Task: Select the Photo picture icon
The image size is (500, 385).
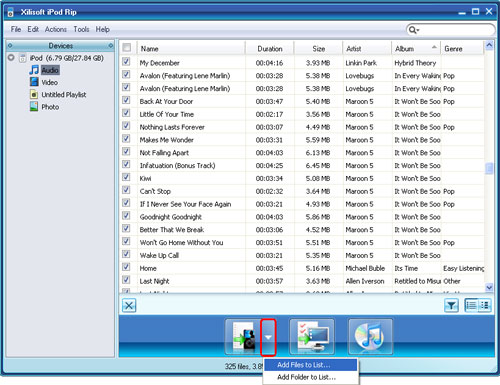Action: tap(34, 107)
